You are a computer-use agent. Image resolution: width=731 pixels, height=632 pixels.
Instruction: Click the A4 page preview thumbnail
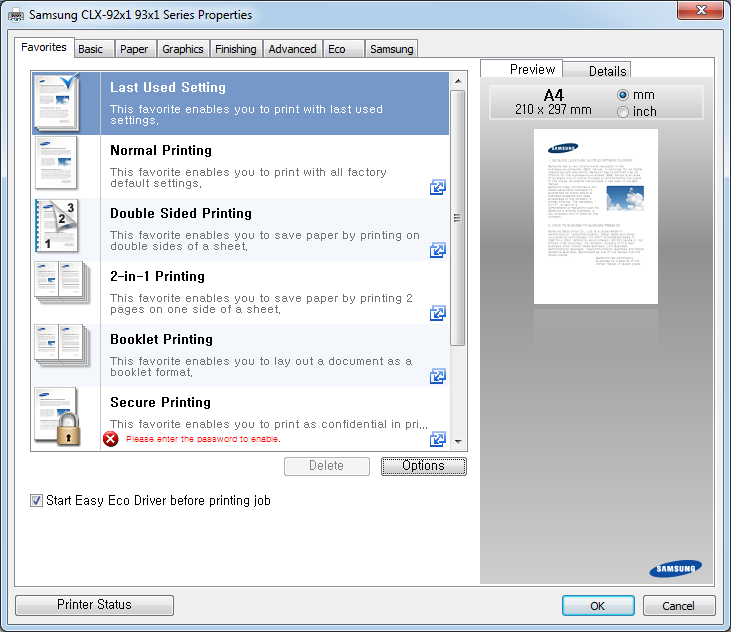pyautogui.click(x=596, y=217)
